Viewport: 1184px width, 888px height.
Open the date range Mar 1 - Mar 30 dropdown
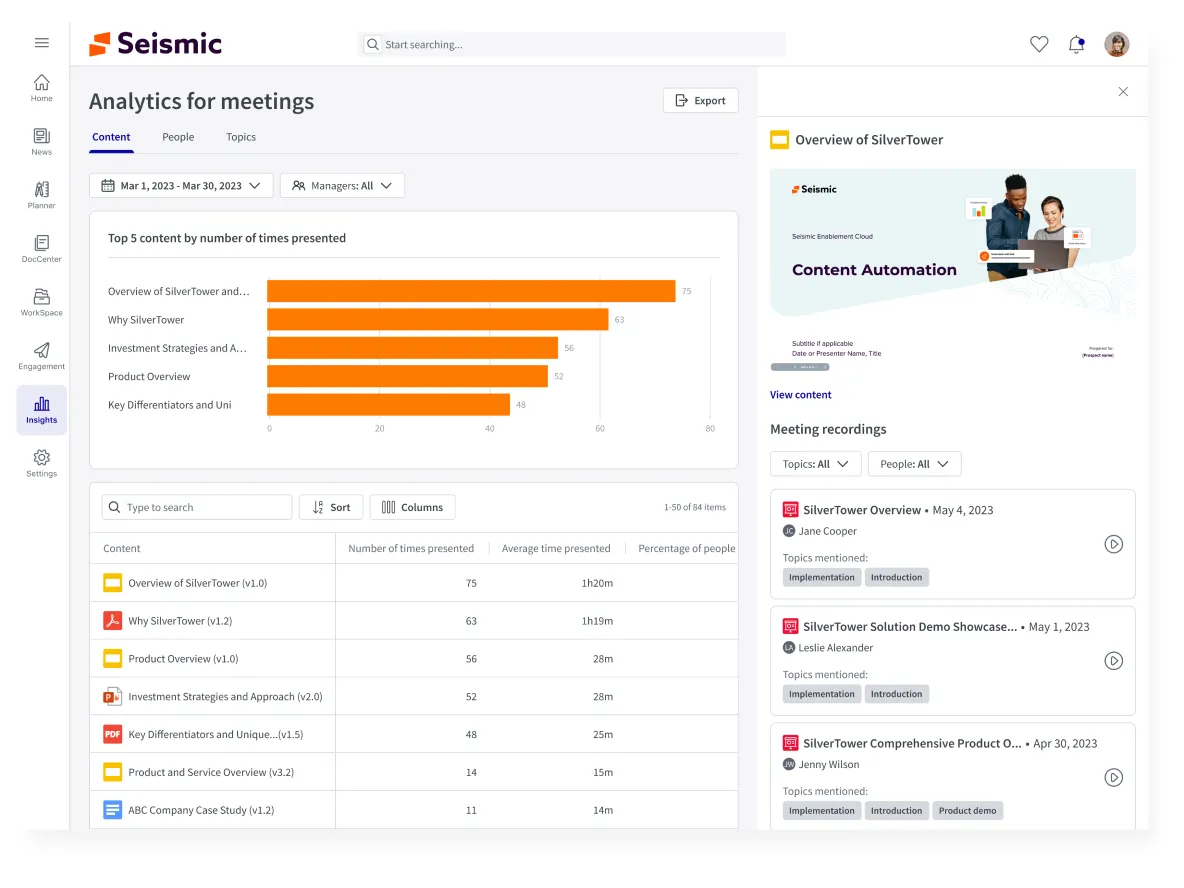point(181,186)
